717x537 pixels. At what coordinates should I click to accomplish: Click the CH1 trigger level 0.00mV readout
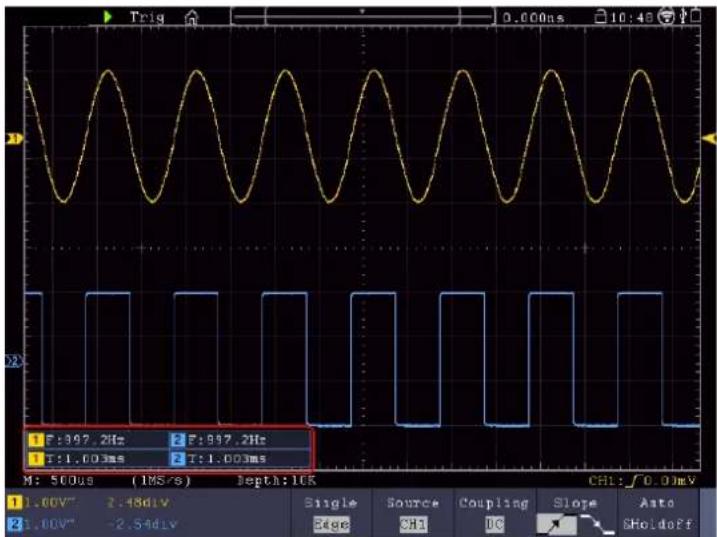(x=642, y=481)
